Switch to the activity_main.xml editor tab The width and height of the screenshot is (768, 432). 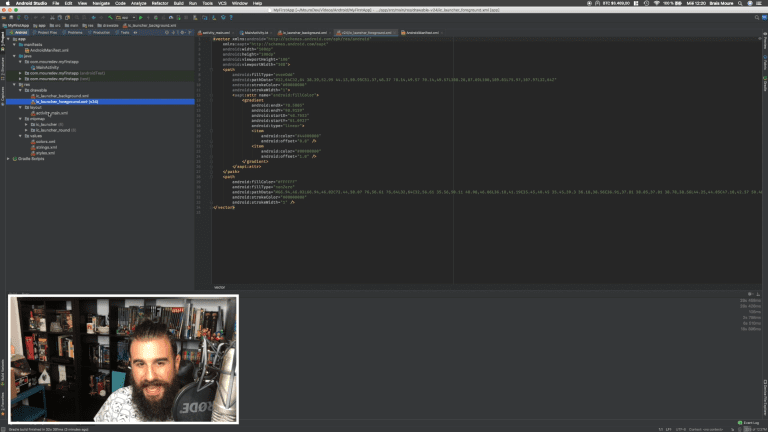point(216,33)
